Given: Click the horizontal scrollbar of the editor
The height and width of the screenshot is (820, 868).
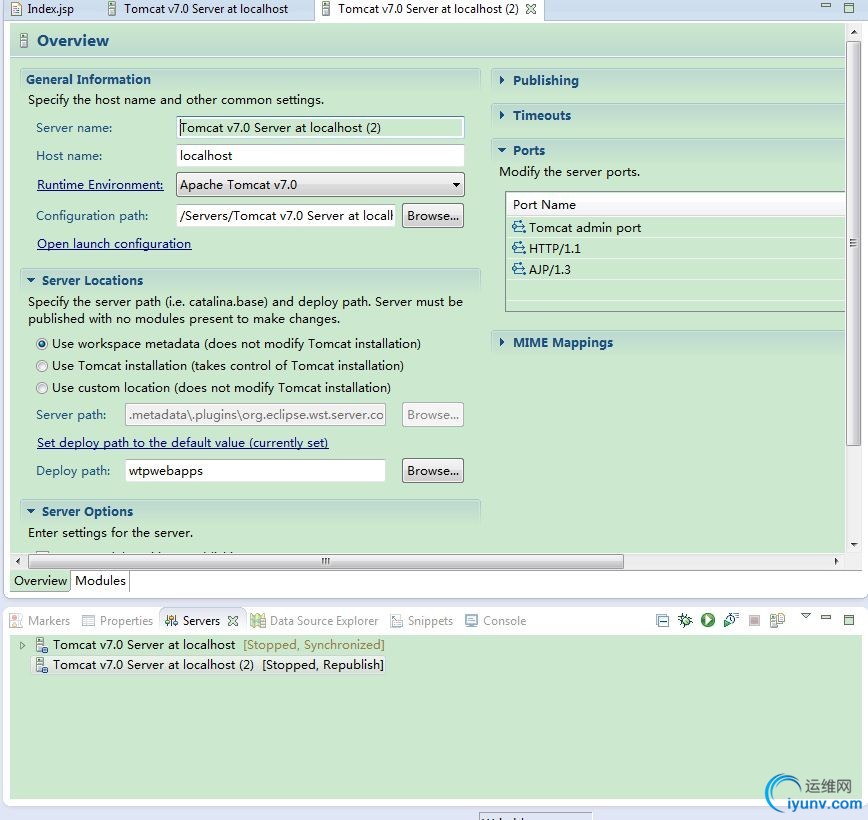Looking at the screenshot, I should point(326,561).
